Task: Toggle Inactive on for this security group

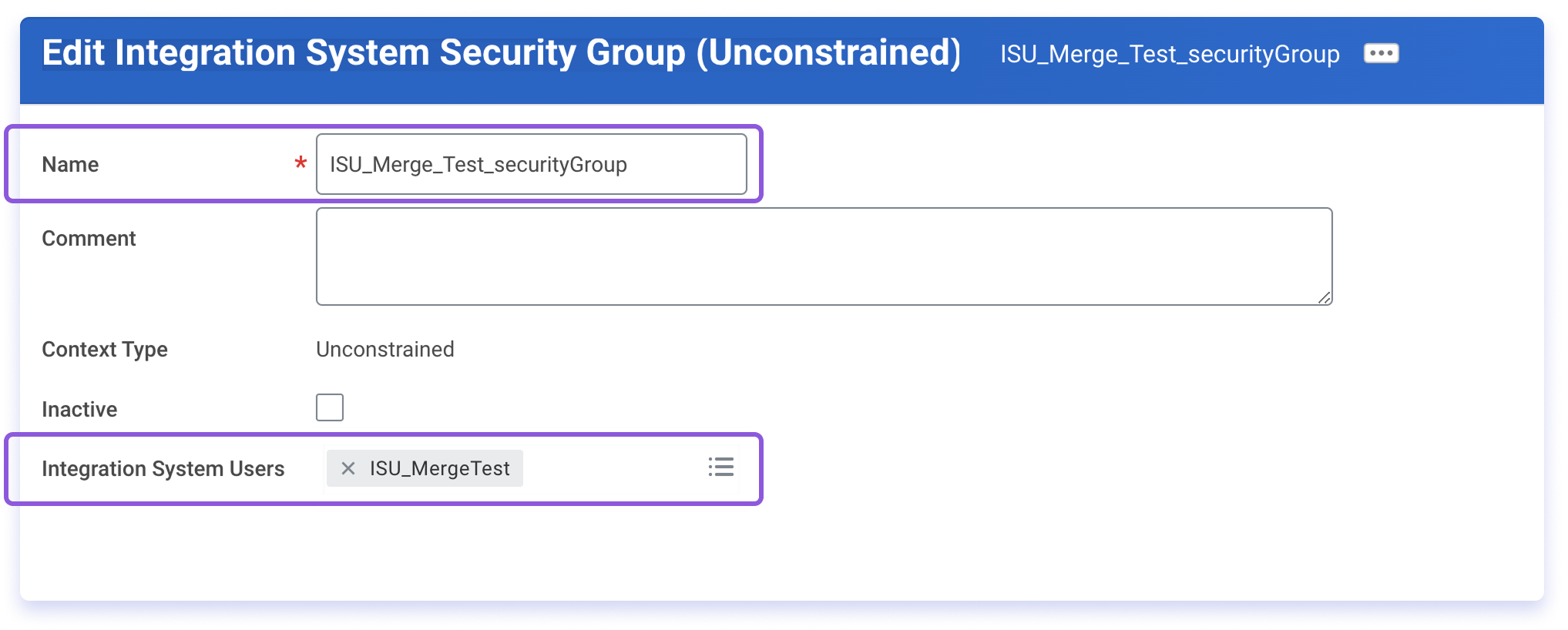Action: pyautogui.click(x=330, y=407)
